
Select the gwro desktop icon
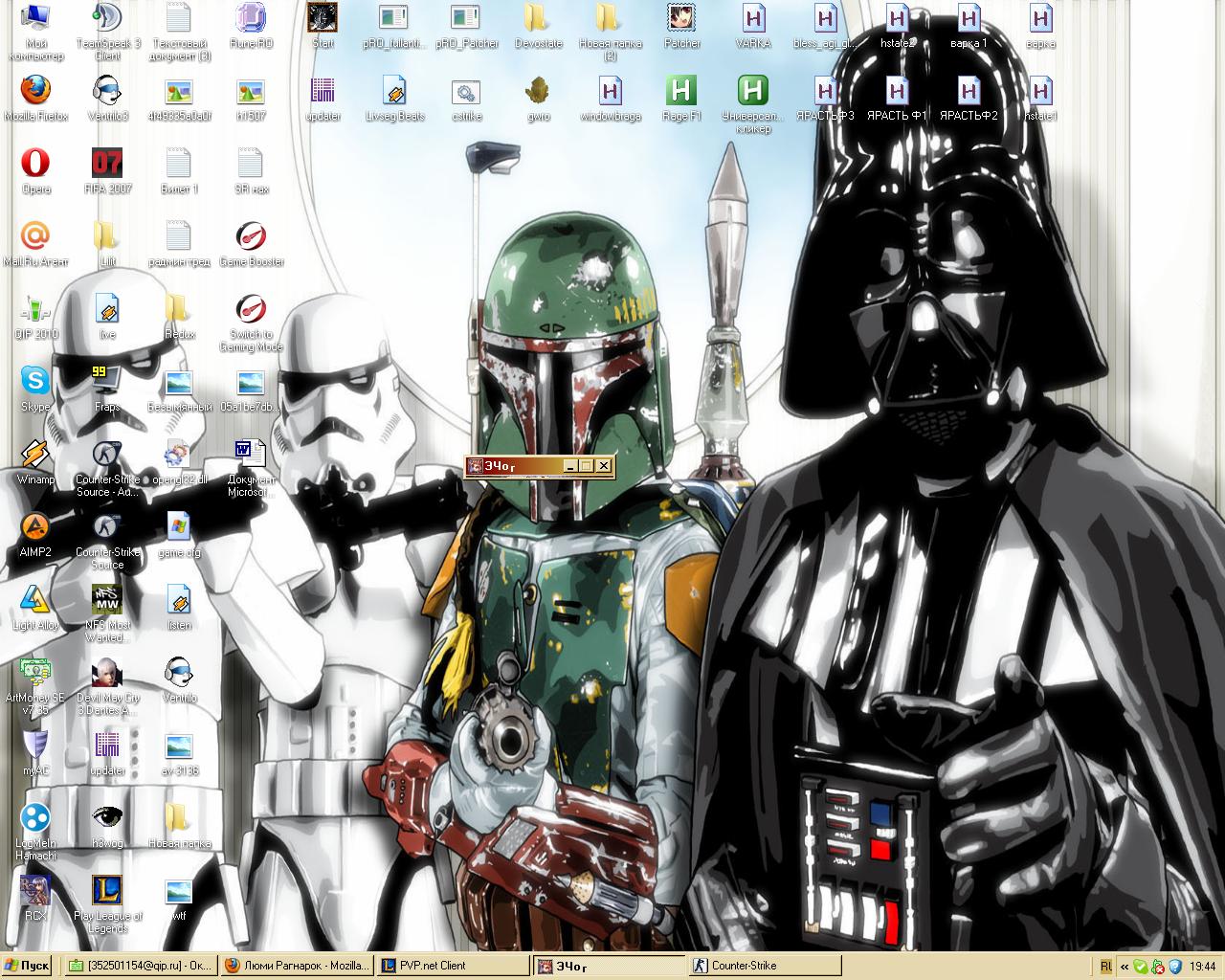click(x=538, y=99)
